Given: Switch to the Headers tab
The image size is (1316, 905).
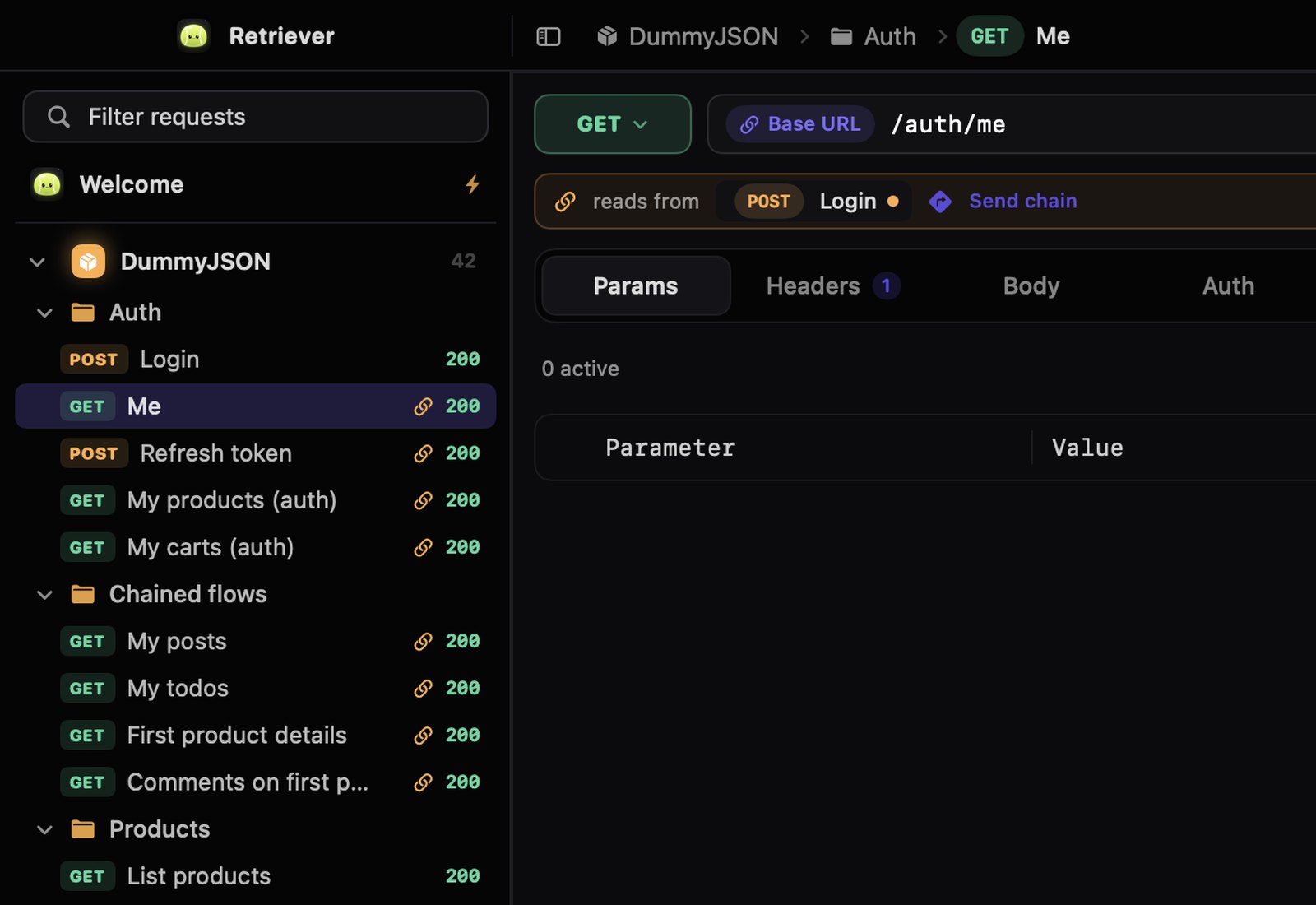Looking at the screenshot, I should click(x=833, y=286).
